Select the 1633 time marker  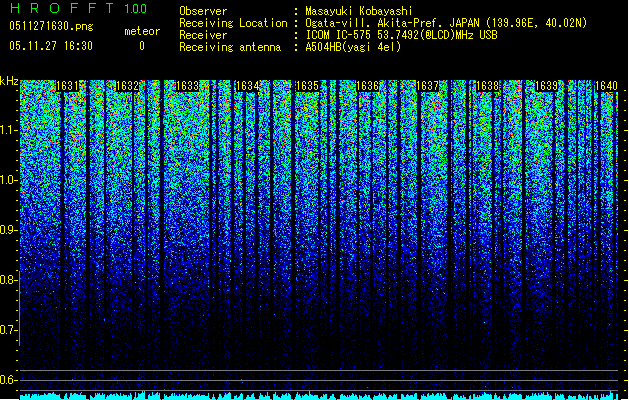[187, 86]
